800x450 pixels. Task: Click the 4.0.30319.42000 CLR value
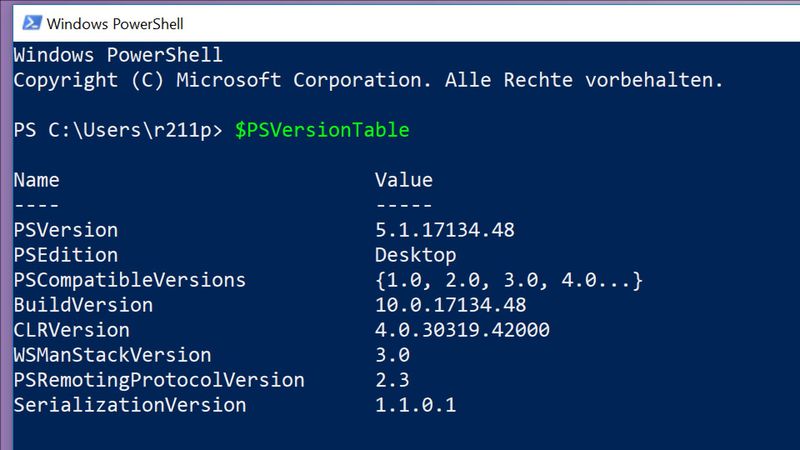tap(462, 330)
